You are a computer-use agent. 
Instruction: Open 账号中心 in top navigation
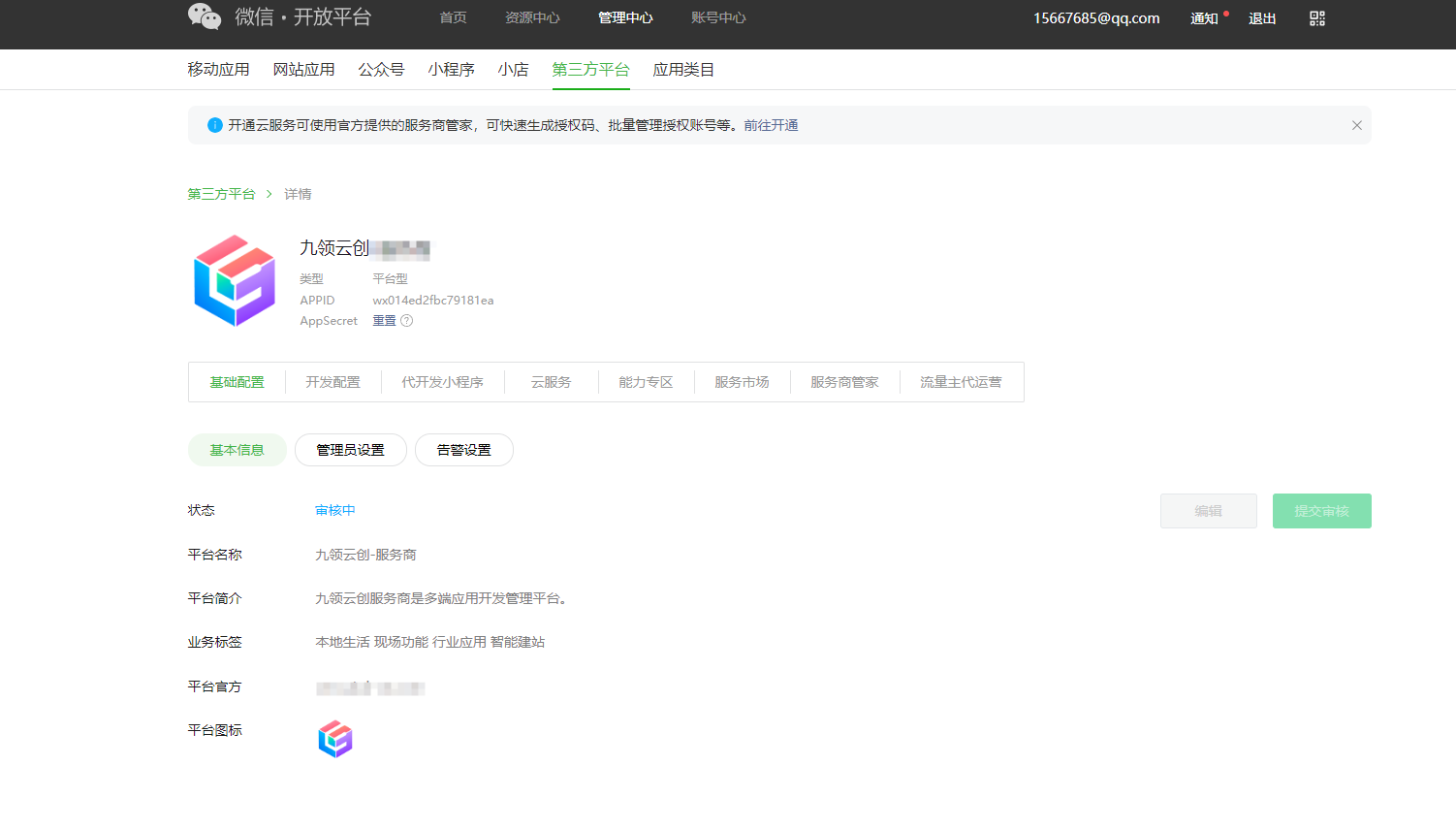coord(718,17)
